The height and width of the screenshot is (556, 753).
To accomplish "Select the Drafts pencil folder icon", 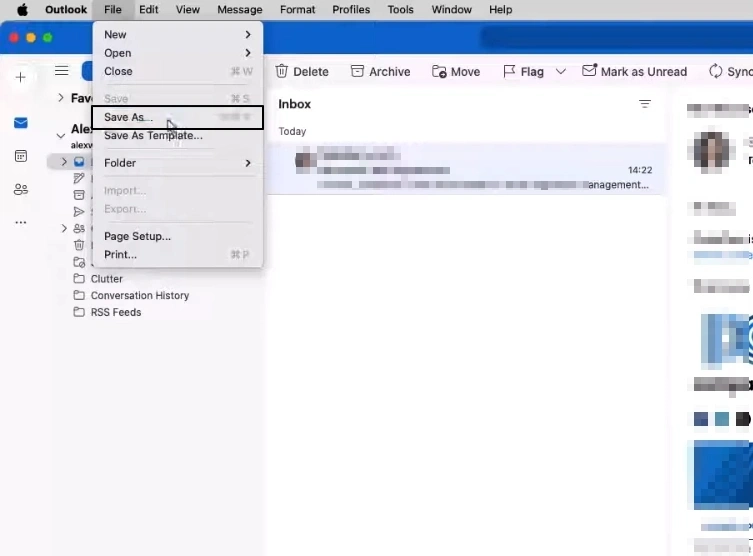I will [79, 179].
